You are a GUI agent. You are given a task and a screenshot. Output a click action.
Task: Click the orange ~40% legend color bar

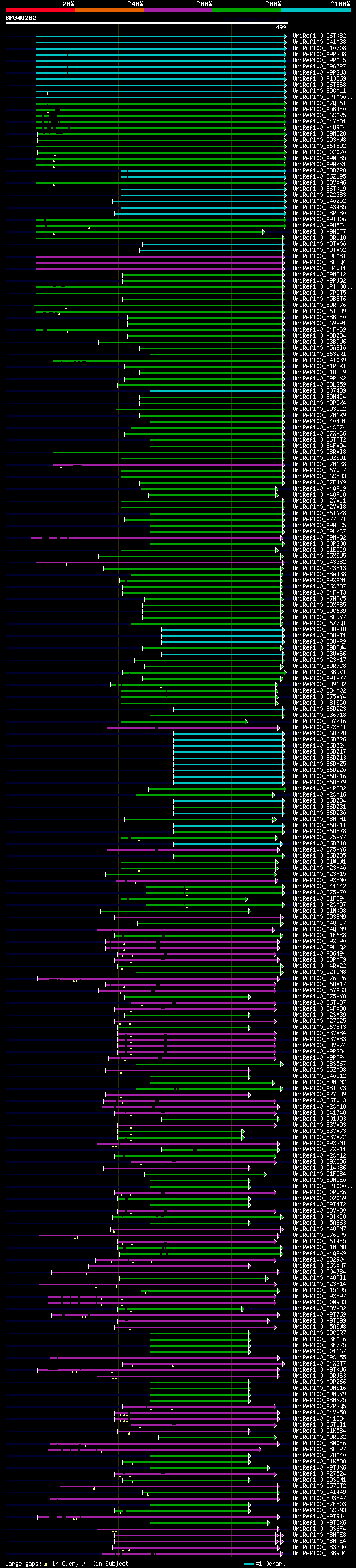click(109, 10)
